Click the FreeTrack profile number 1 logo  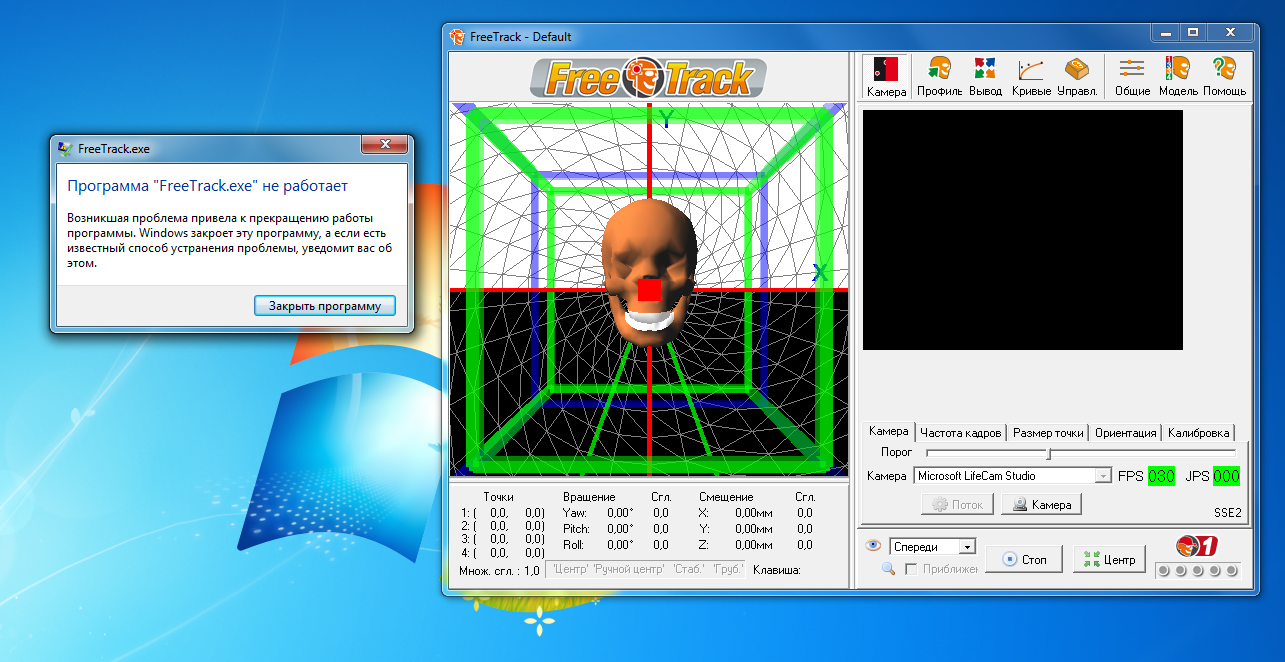[x=1196, y=546]
